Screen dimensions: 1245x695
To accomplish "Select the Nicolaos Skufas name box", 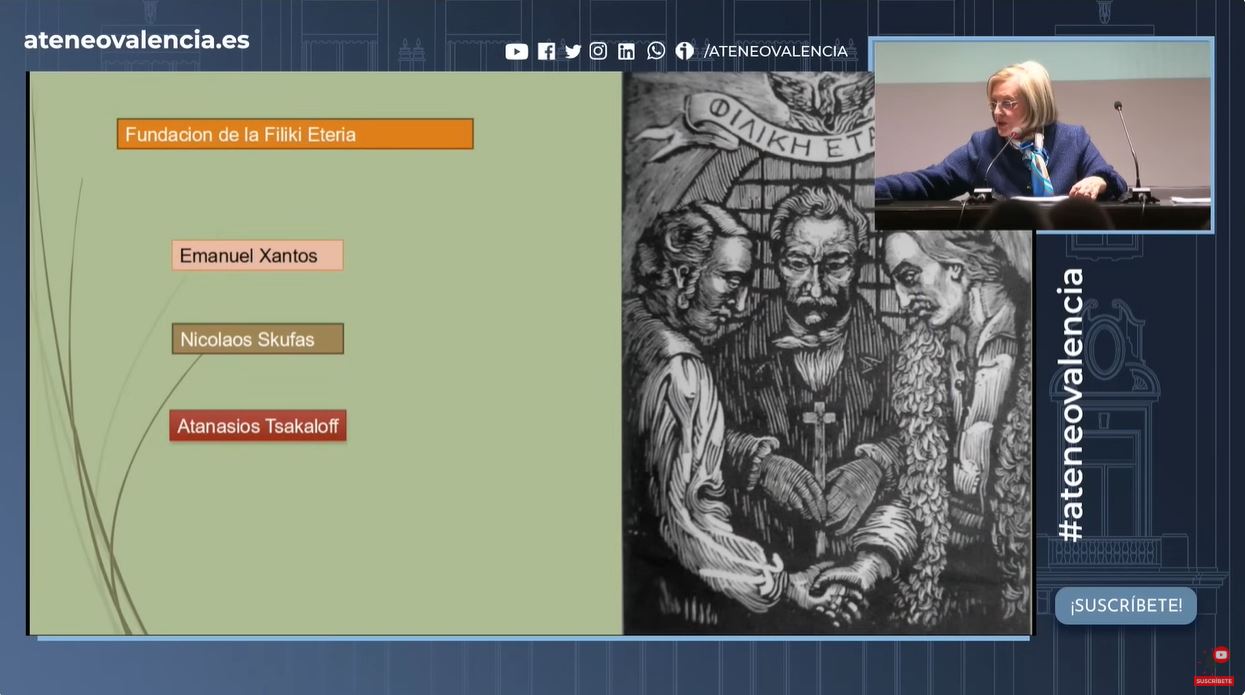I will pos(257,339).
